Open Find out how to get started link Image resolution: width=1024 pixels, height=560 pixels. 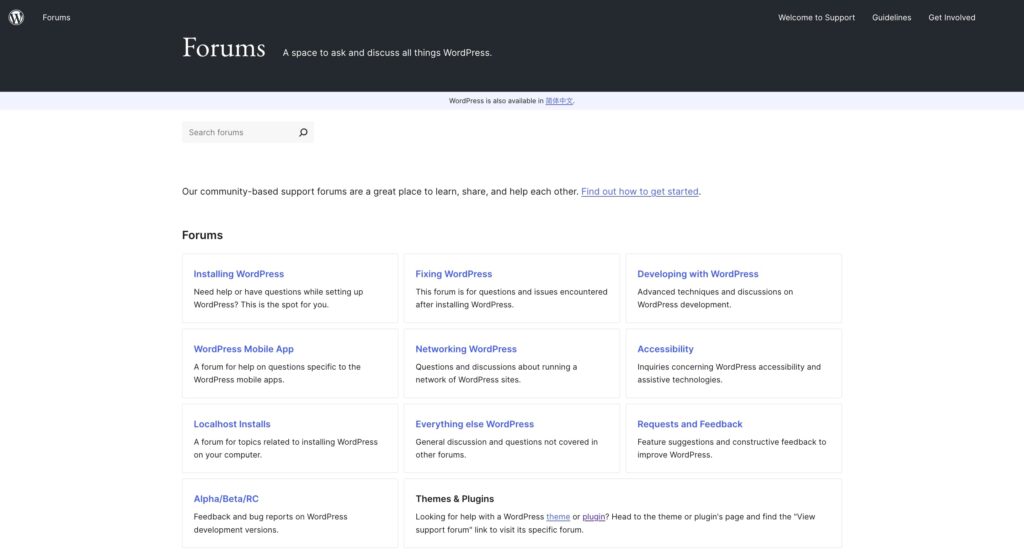point(639,191)
